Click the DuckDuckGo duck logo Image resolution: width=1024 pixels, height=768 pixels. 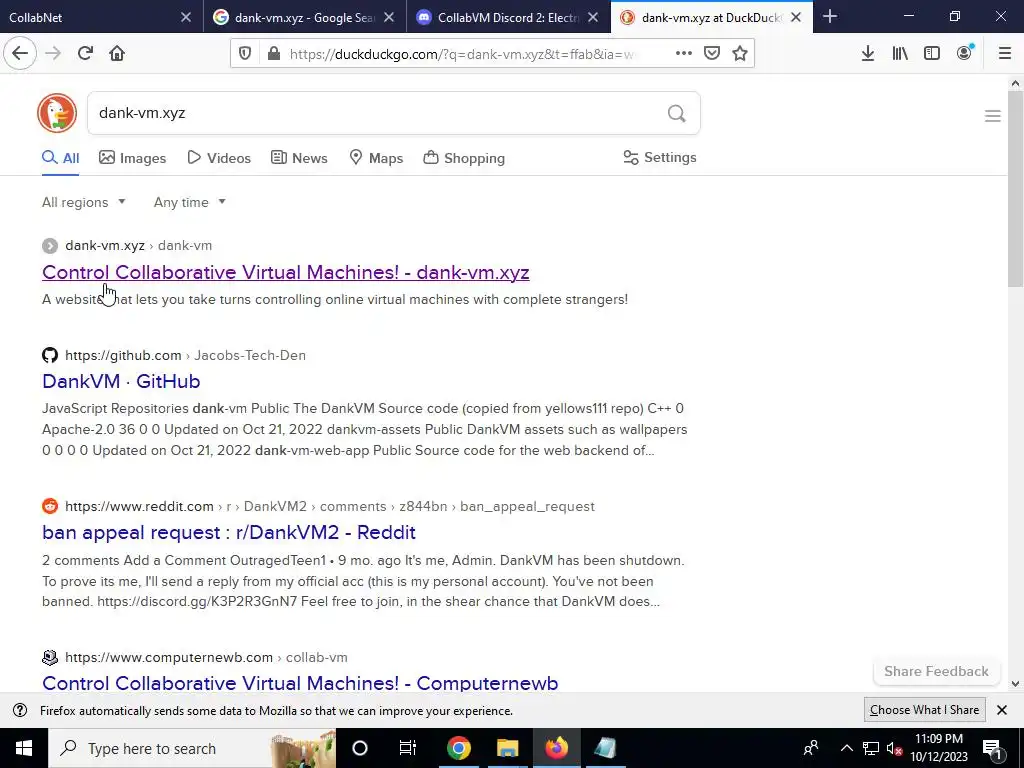[x=57, y=113]
